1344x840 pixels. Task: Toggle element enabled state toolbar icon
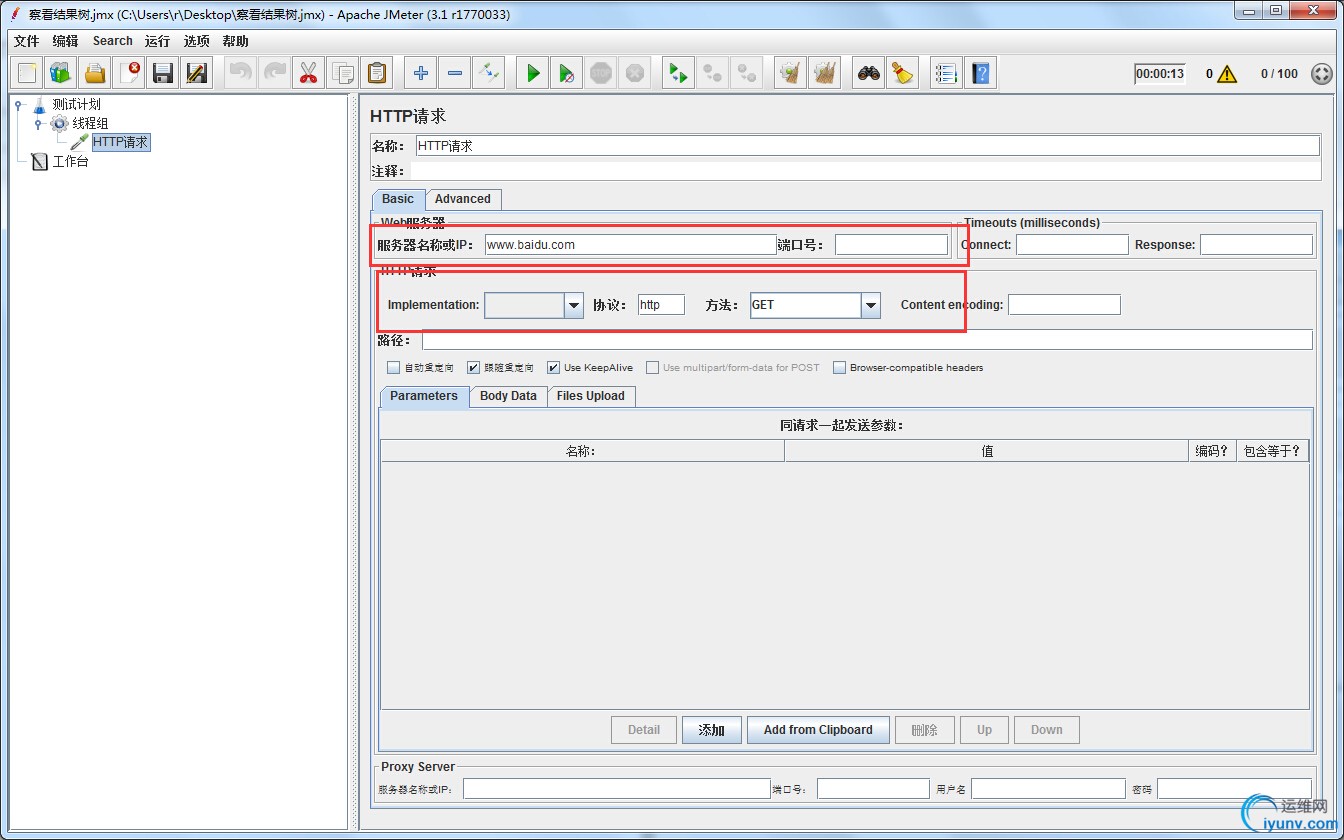click(488, 73)
